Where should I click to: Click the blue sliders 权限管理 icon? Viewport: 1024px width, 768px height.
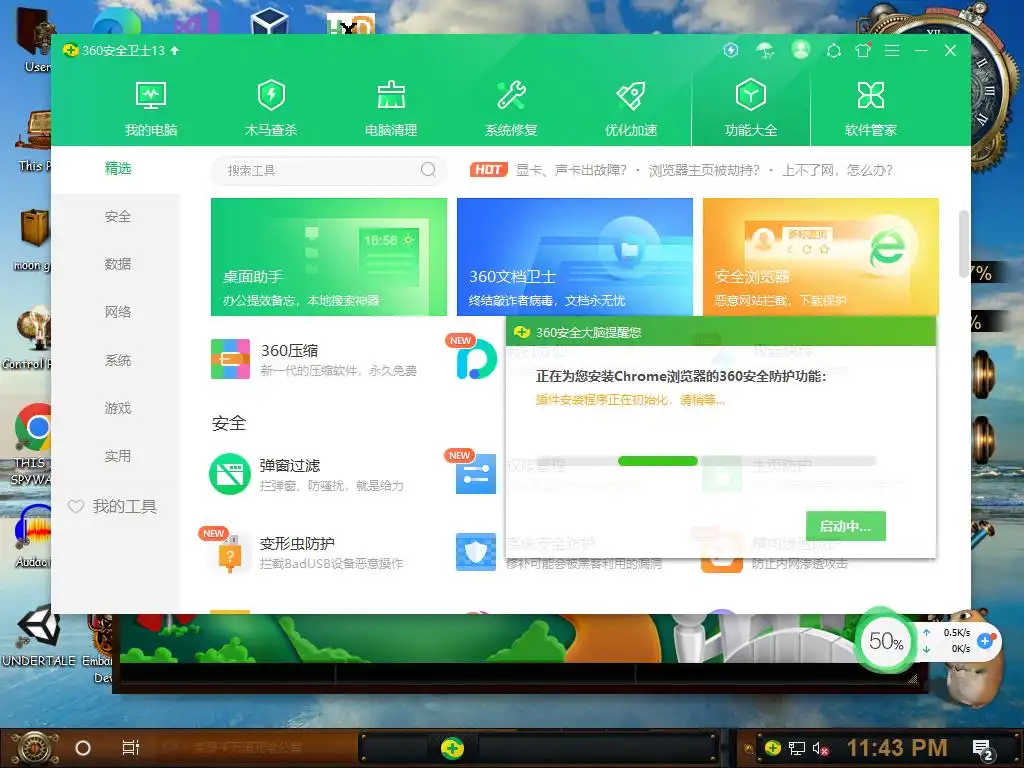pyautogui.click(x=475, y=473)
